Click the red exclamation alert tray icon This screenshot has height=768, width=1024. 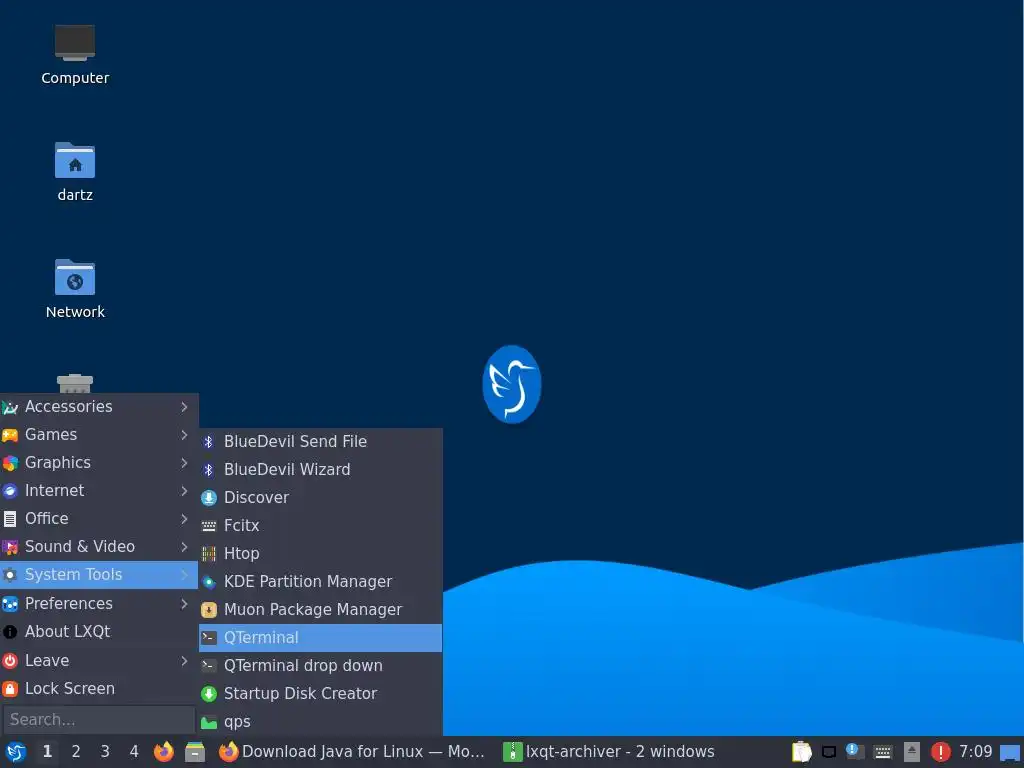point(940,752)
